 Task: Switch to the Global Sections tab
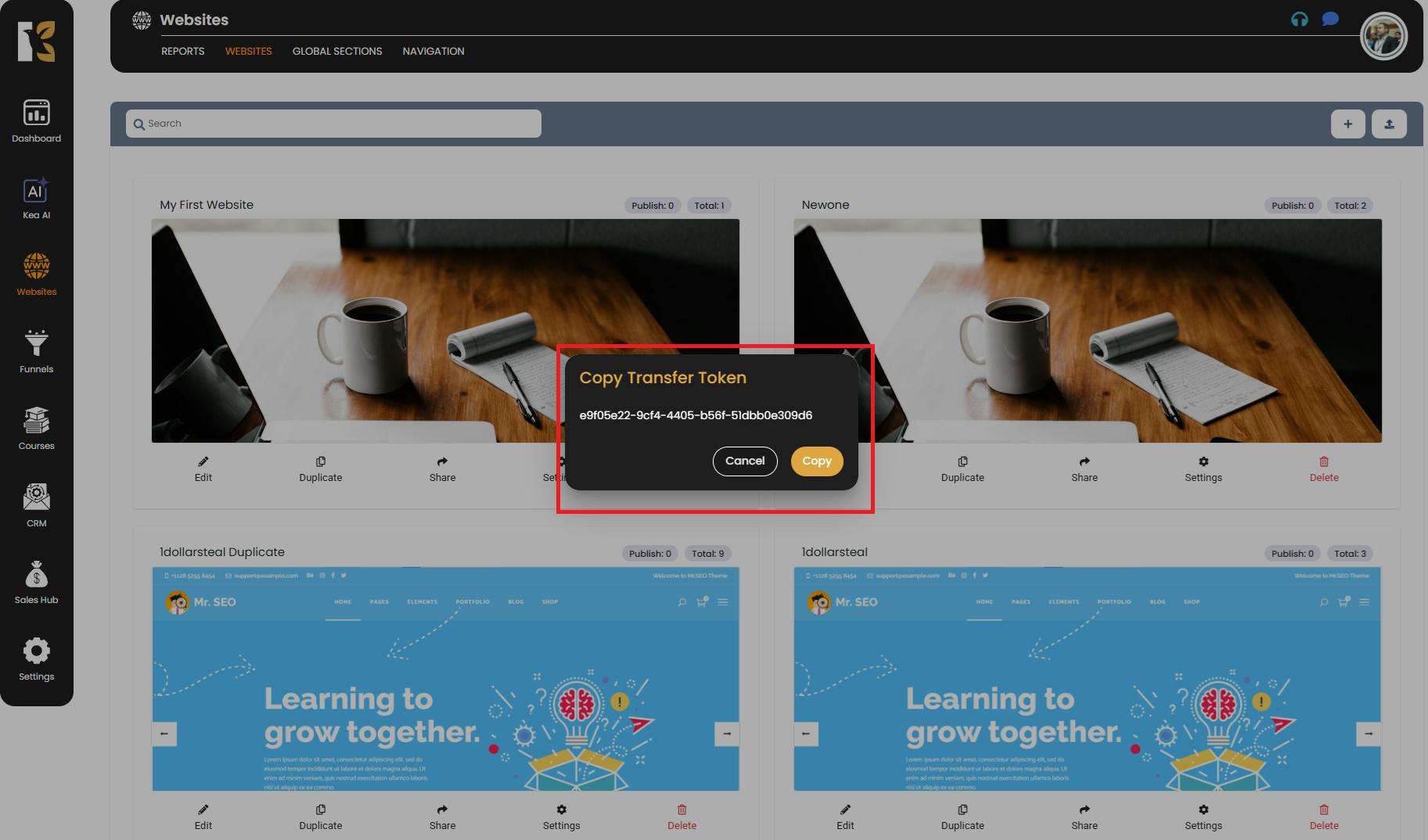pos(337,51)
